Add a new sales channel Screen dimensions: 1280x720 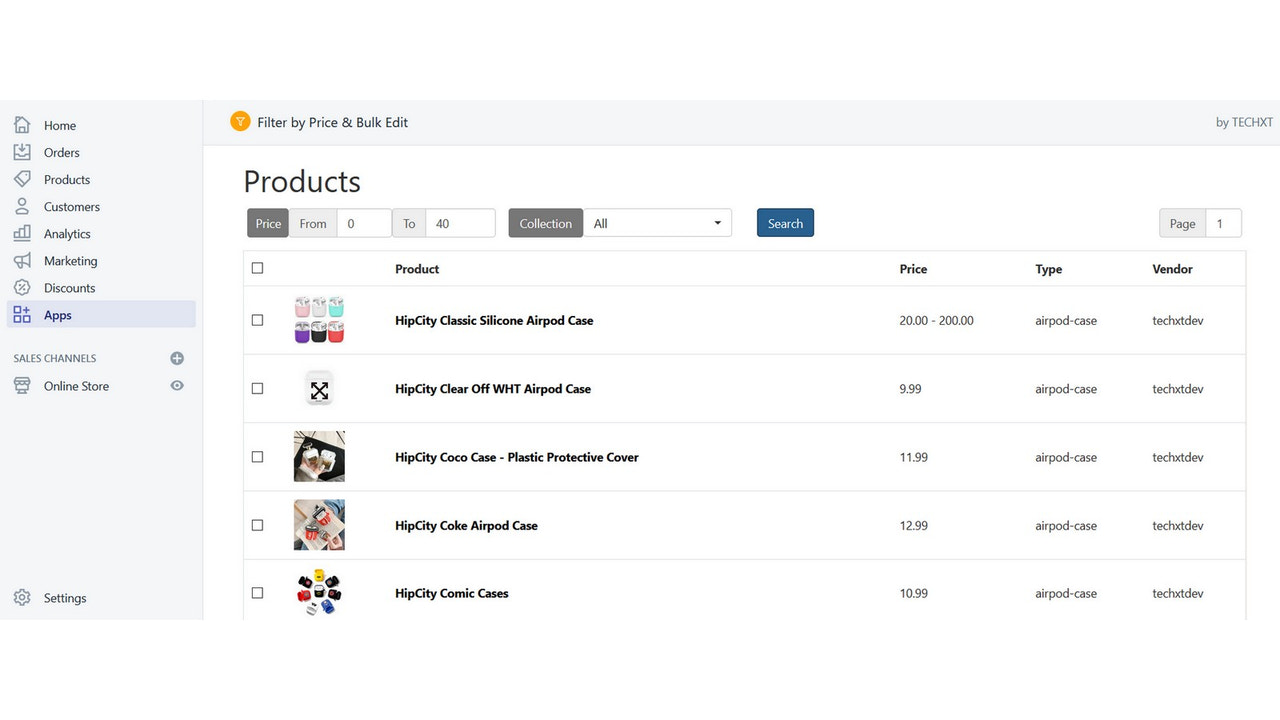click(177, 358)
